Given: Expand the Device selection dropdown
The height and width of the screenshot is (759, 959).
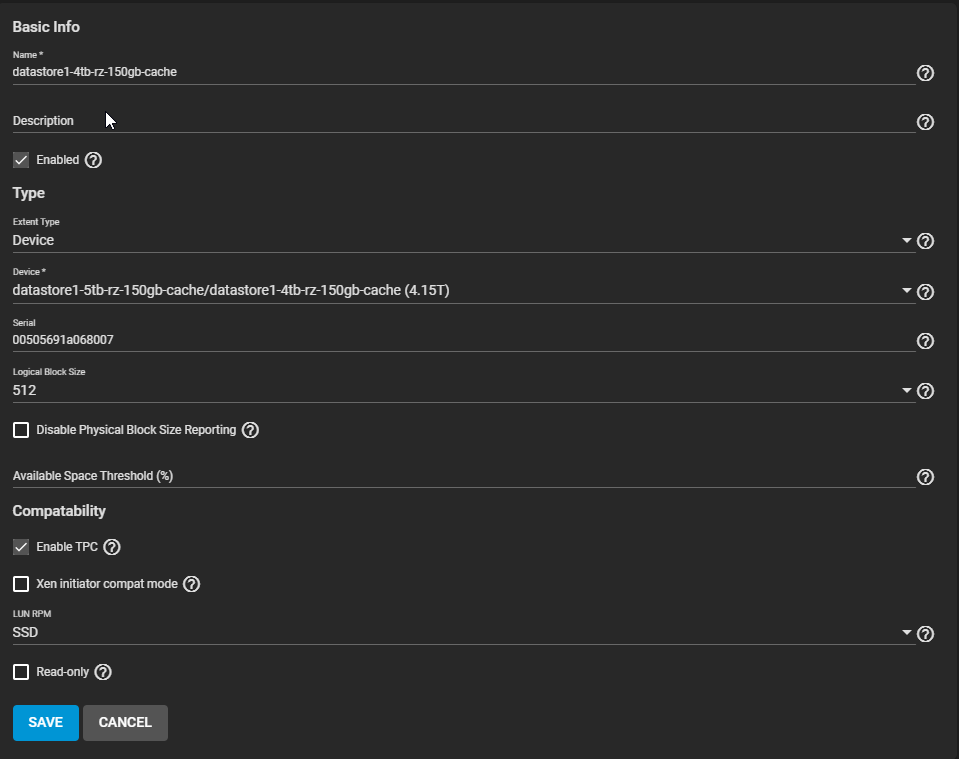Looking at the screenshot, I should [x=460, y=291].
